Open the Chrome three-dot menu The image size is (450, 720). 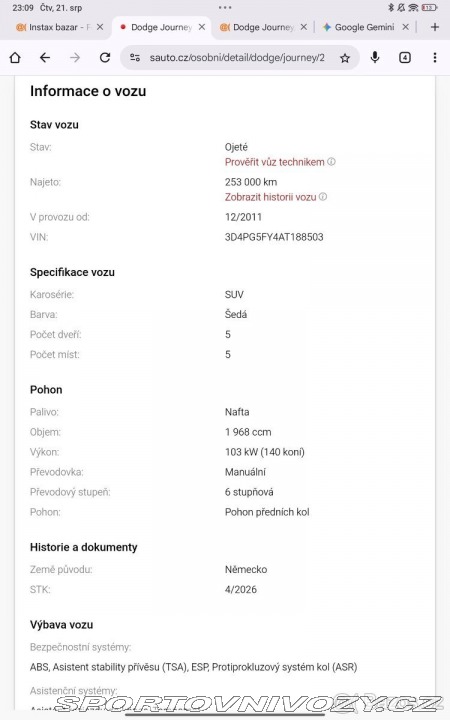[x=434, y=57]
